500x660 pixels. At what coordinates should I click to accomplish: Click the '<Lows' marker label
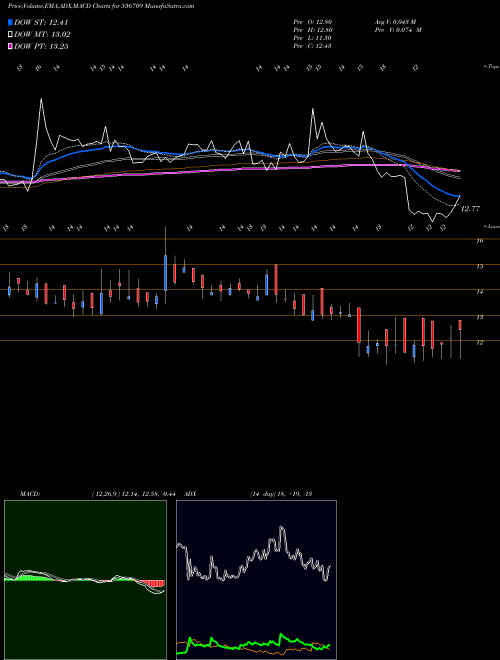(492, 226)
